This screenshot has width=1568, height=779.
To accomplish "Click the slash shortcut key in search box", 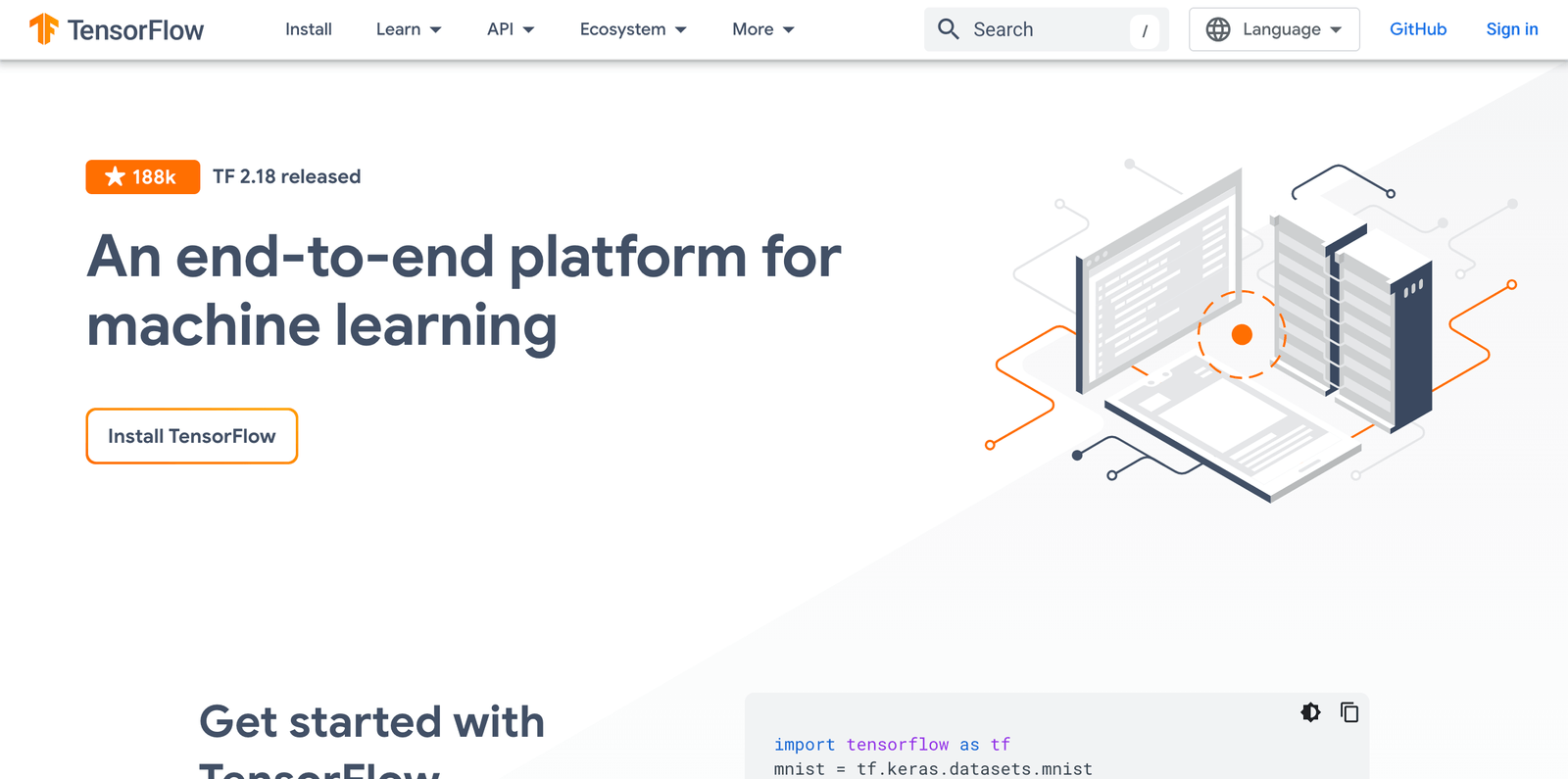I will pyautogui.click(x=1145, y=30).
